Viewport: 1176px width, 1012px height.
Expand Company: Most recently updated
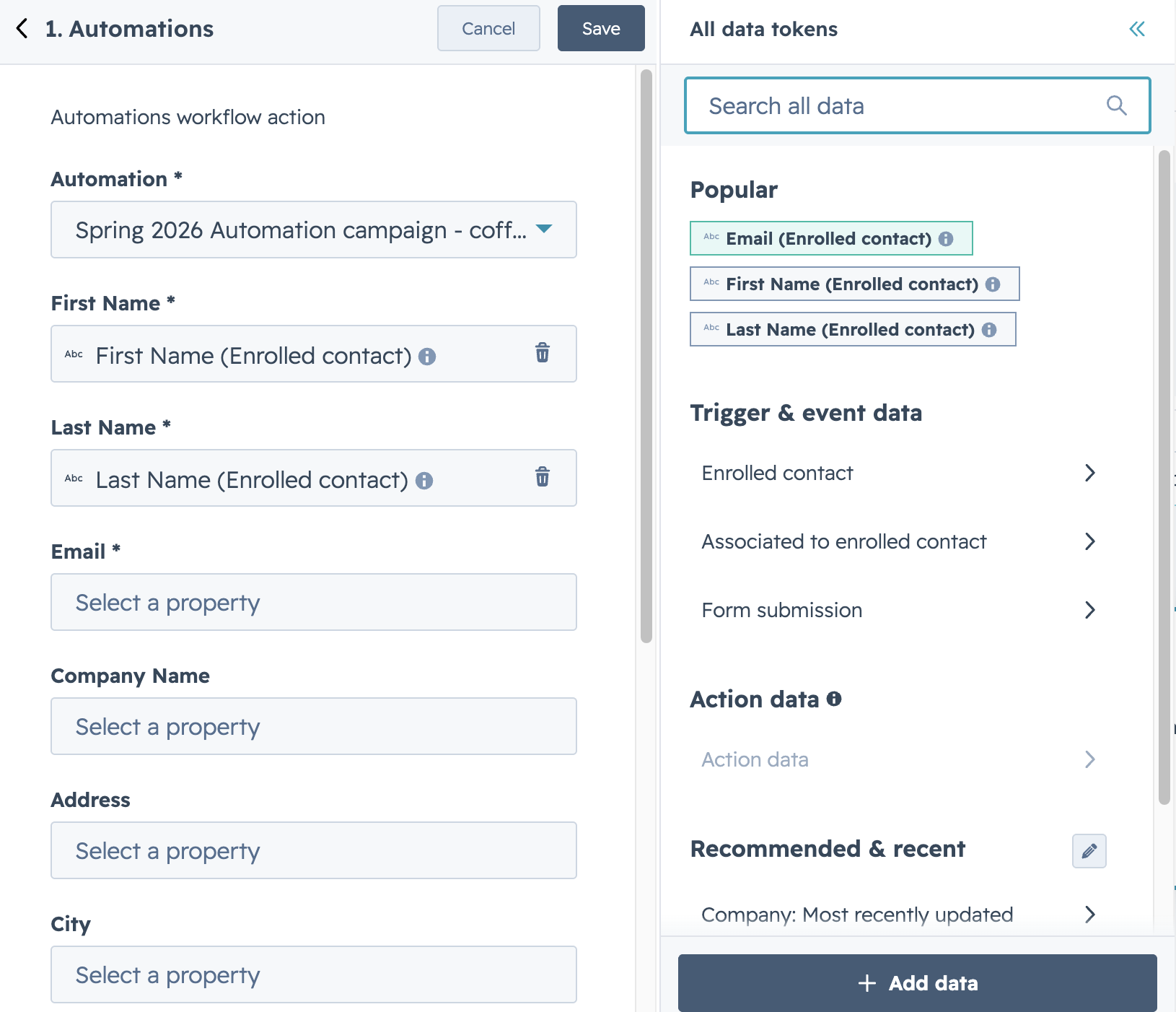pyautogui.click(x=899, y=915)
